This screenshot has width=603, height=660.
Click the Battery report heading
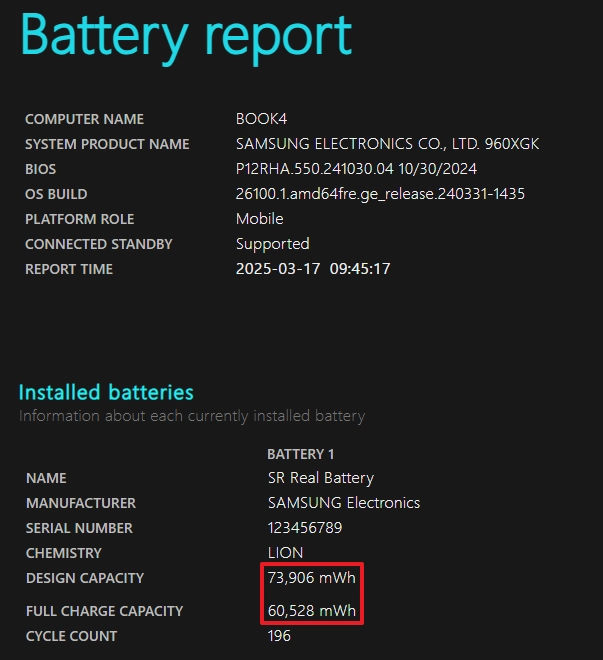pos(186,37)
